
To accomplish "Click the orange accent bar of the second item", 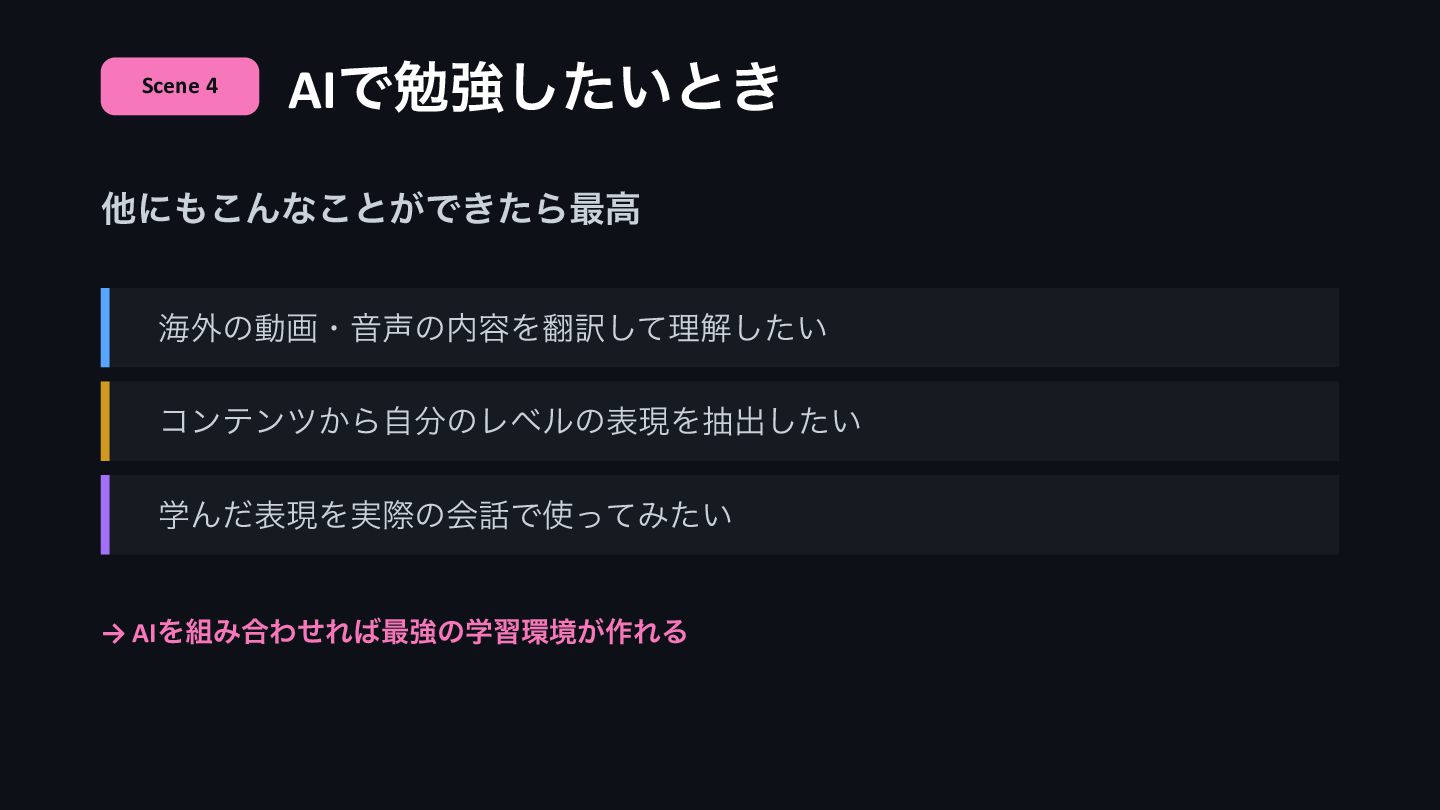I will coord(105,421).
